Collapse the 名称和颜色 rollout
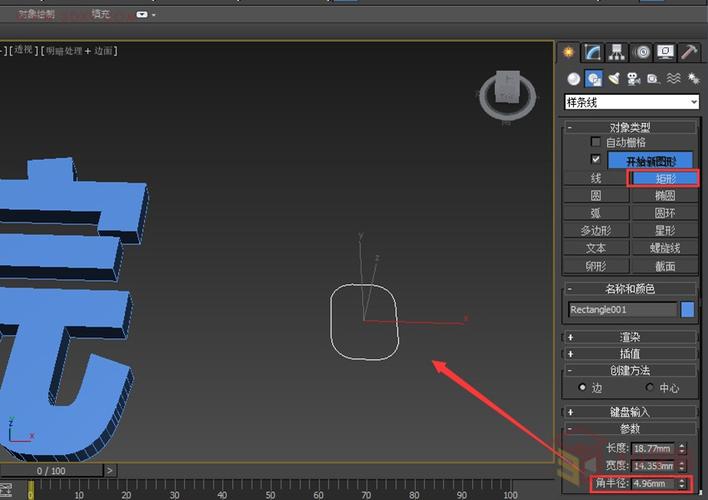This screenshot has height=500, width=708. pos(629,289)
